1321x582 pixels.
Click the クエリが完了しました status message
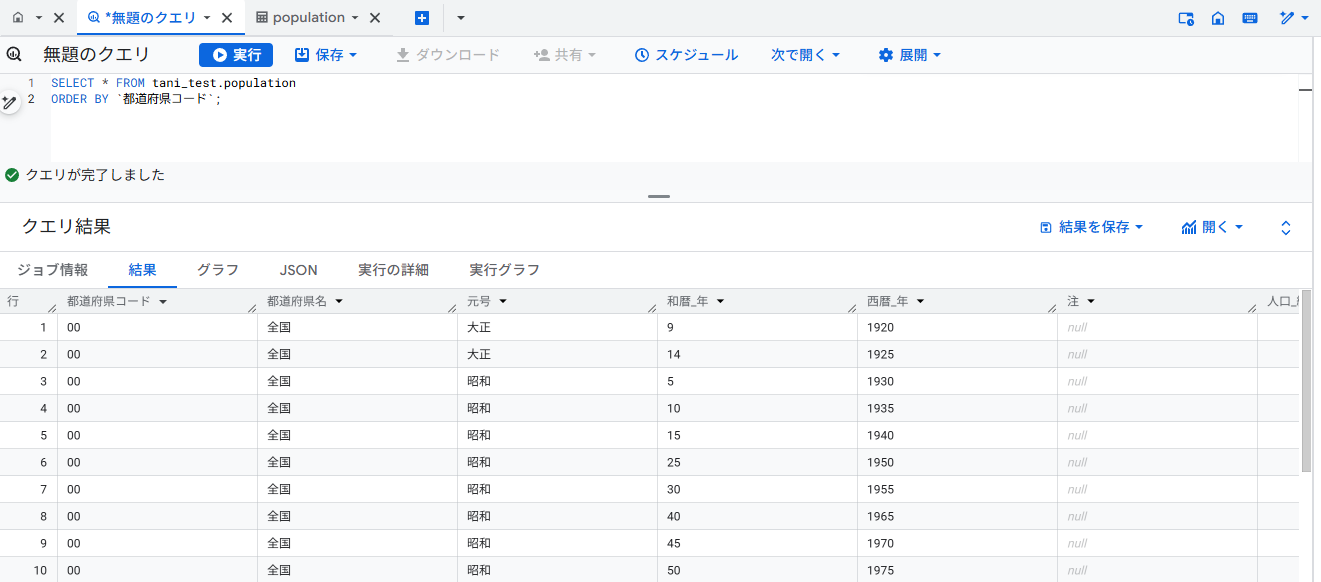pos(95,175)
